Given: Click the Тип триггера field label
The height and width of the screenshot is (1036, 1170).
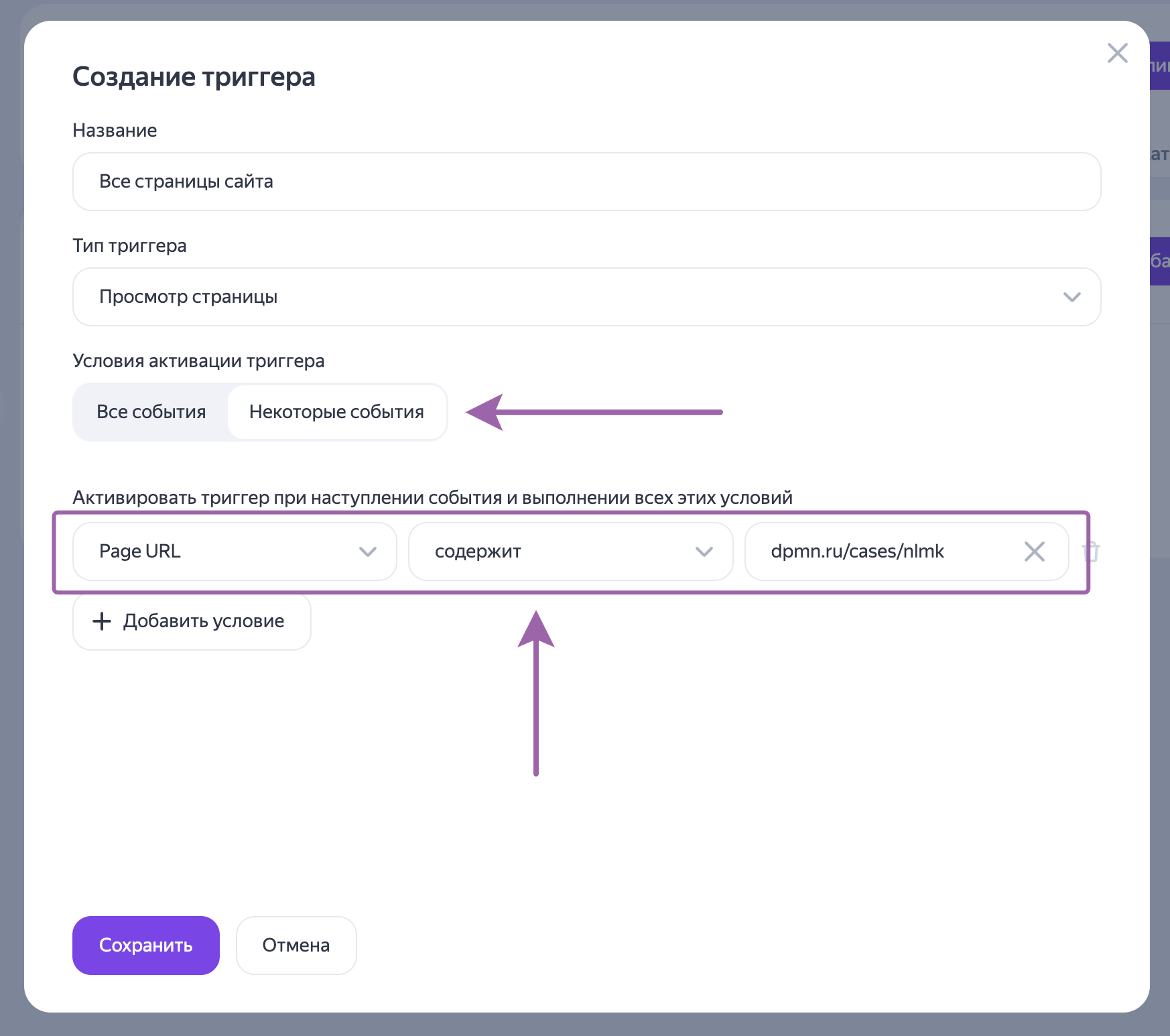Looking at the screenshot, I should click(129, 246).
